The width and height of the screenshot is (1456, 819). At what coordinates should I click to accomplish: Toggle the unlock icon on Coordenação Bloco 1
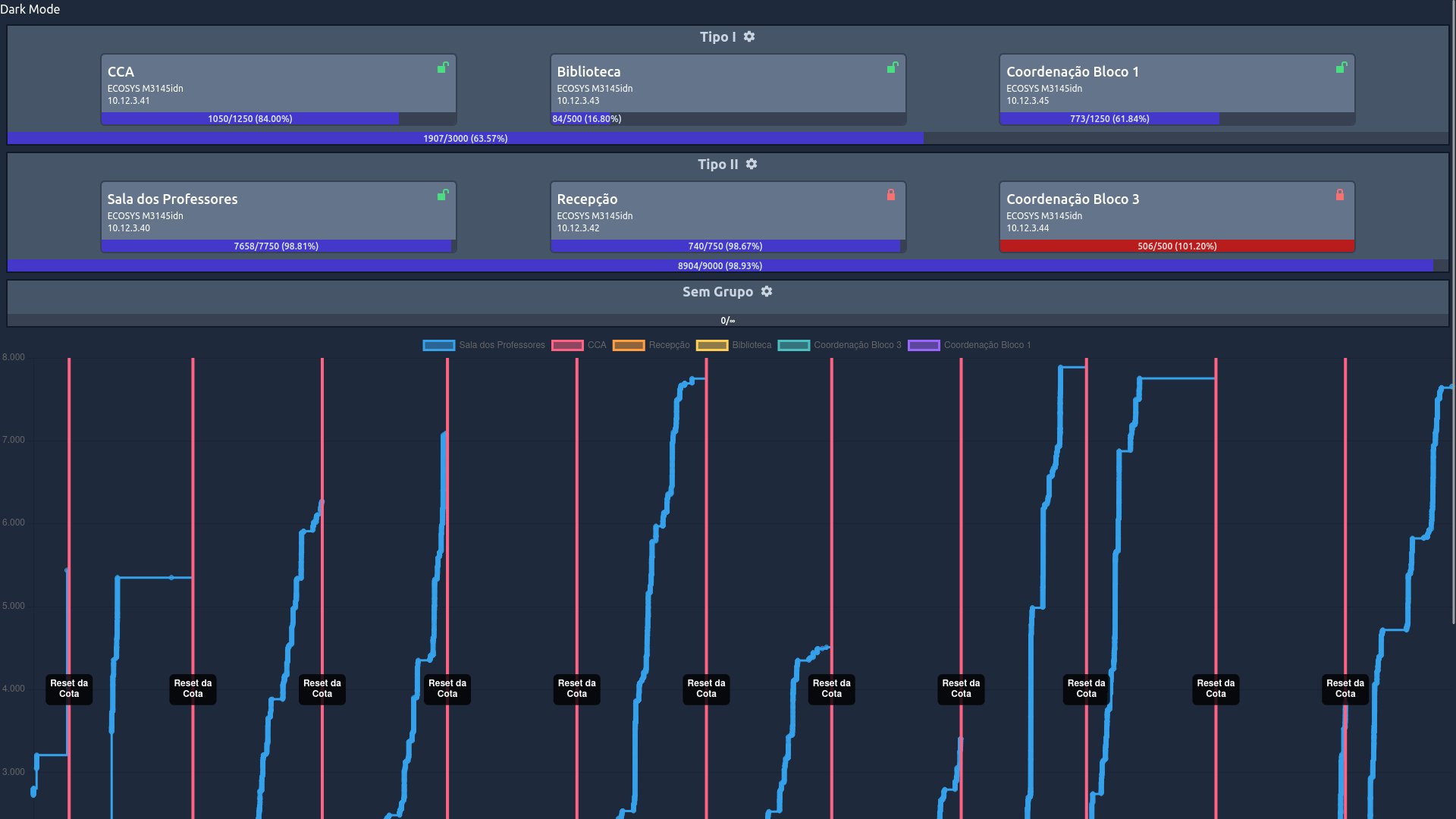pos(1341,67)
